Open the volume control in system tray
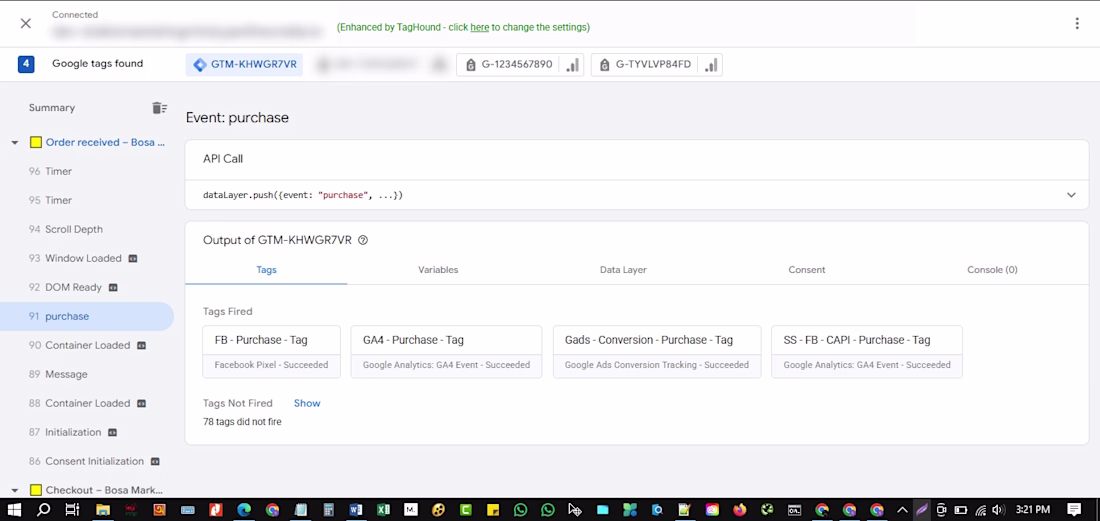1100x521 pixels. [999, 510]
